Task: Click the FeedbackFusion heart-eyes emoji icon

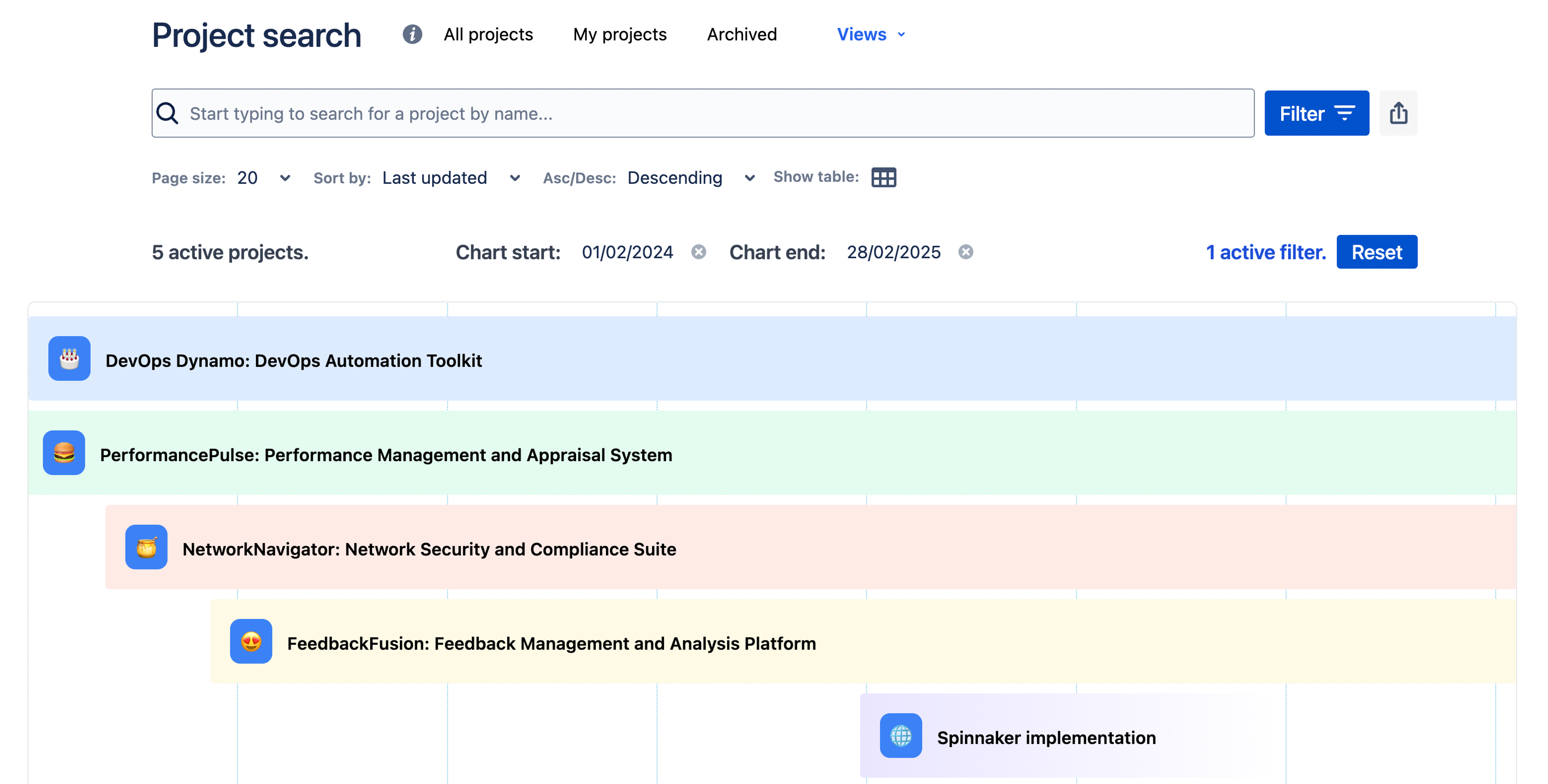Action: point(251,642)
